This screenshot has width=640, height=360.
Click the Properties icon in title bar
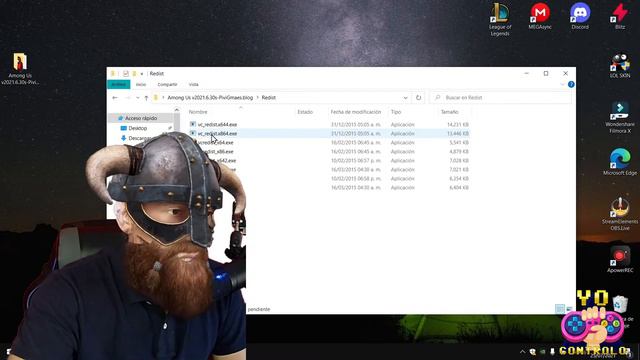126,73
